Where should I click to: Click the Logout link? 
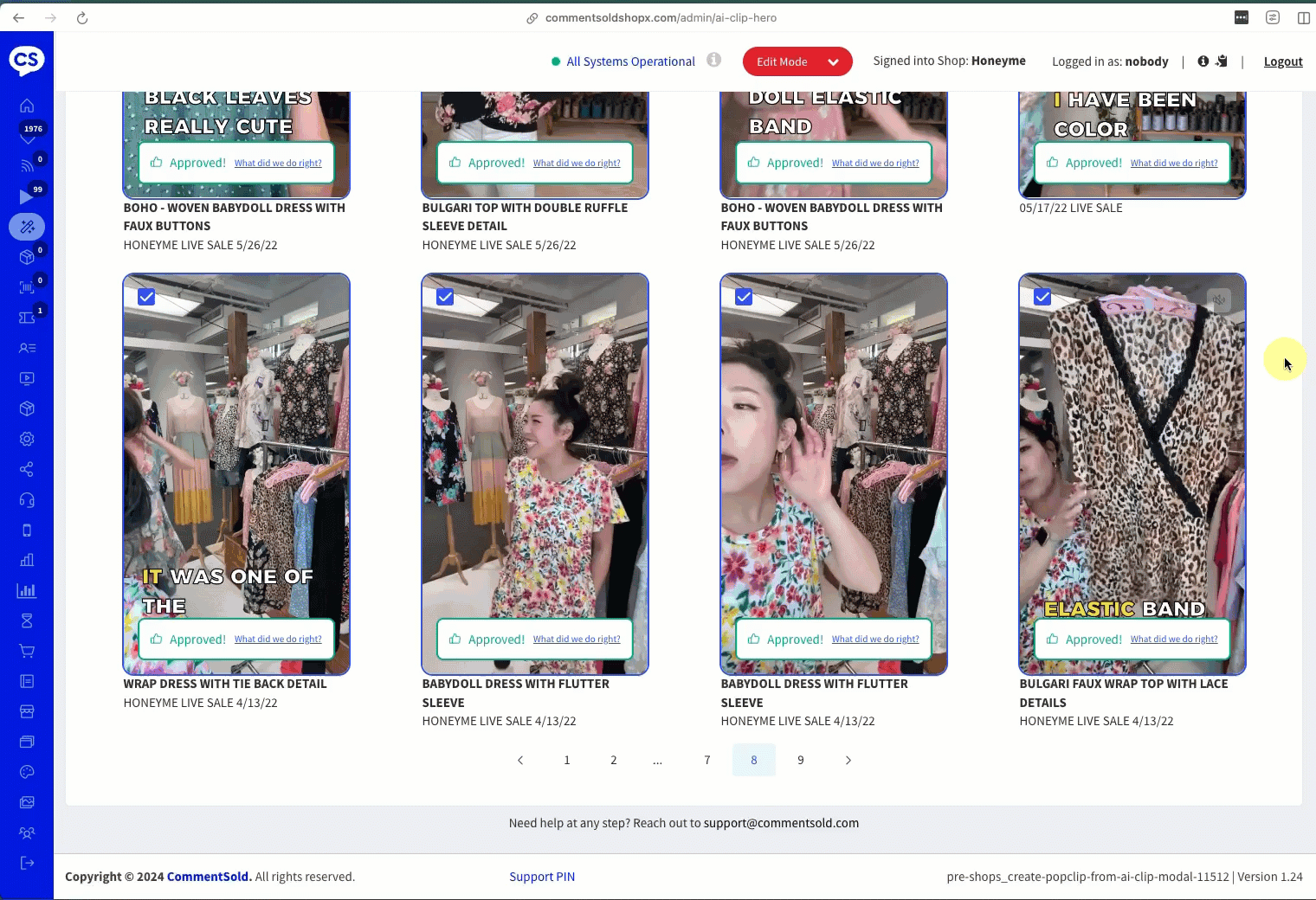pos(1282,61)
